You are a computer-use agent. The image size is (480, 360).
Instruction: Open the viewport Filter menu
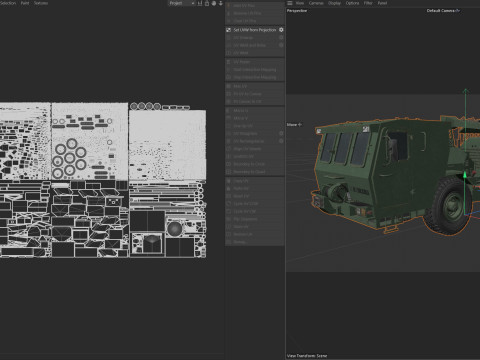pos(368,3)
